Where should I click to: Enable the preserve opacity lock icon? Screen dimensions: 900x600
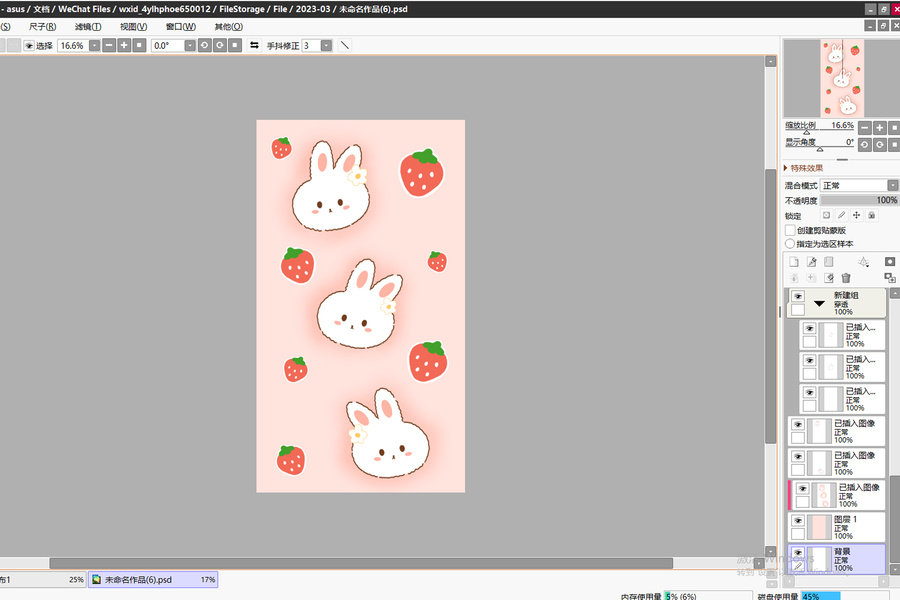coord(827,215)
